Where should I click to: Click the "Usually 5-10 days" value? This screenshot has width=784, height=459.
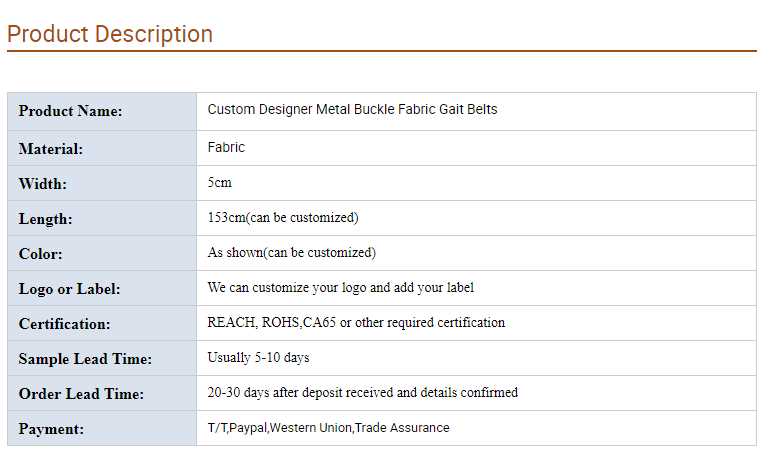coord(259,357)
